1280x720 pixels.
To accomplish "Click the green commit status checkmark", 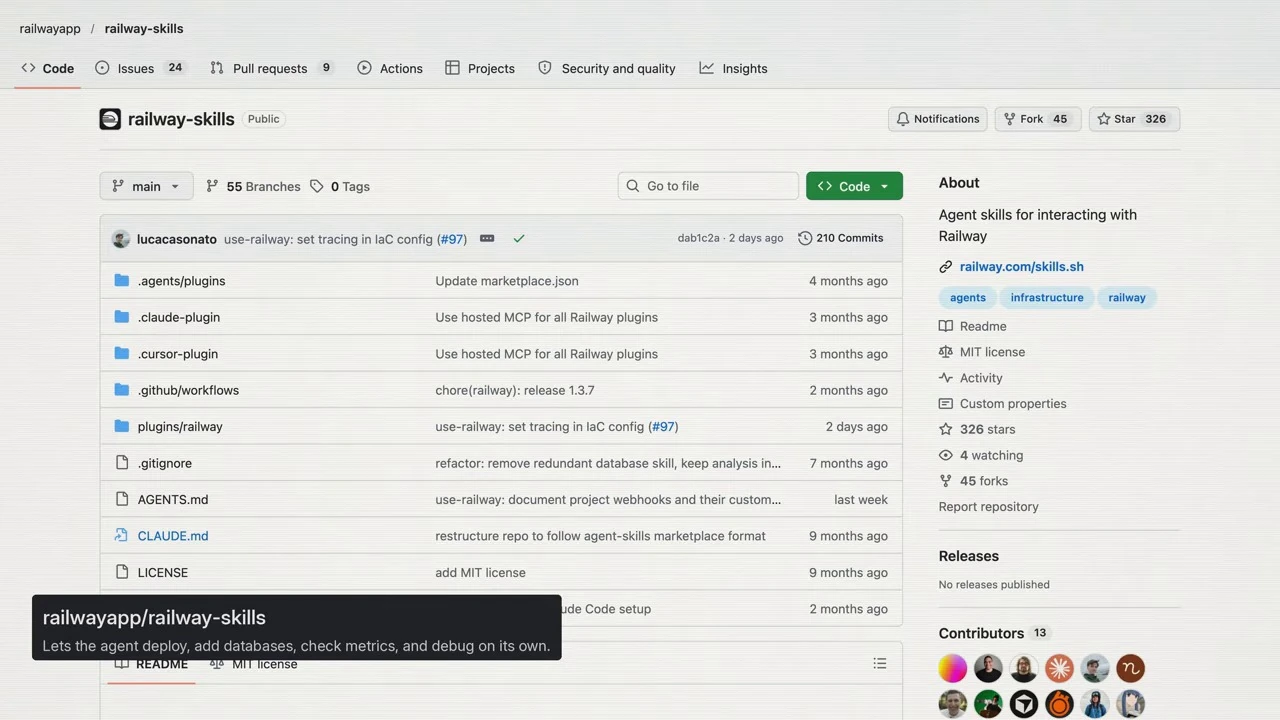I will tap(519, 238).
